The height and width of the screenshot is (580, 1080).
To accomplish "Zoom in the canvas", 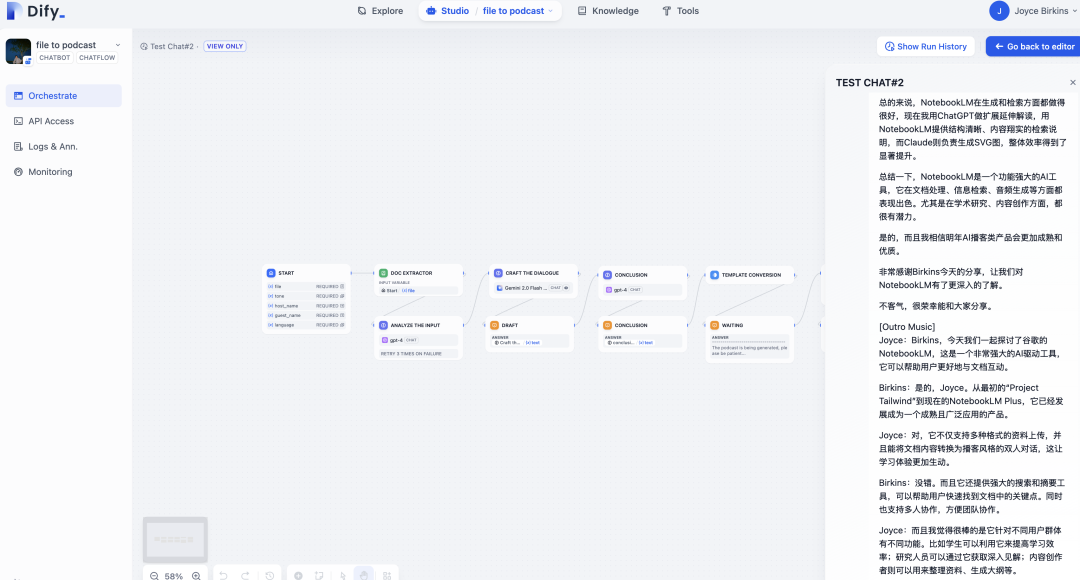I will click(196, 576).
